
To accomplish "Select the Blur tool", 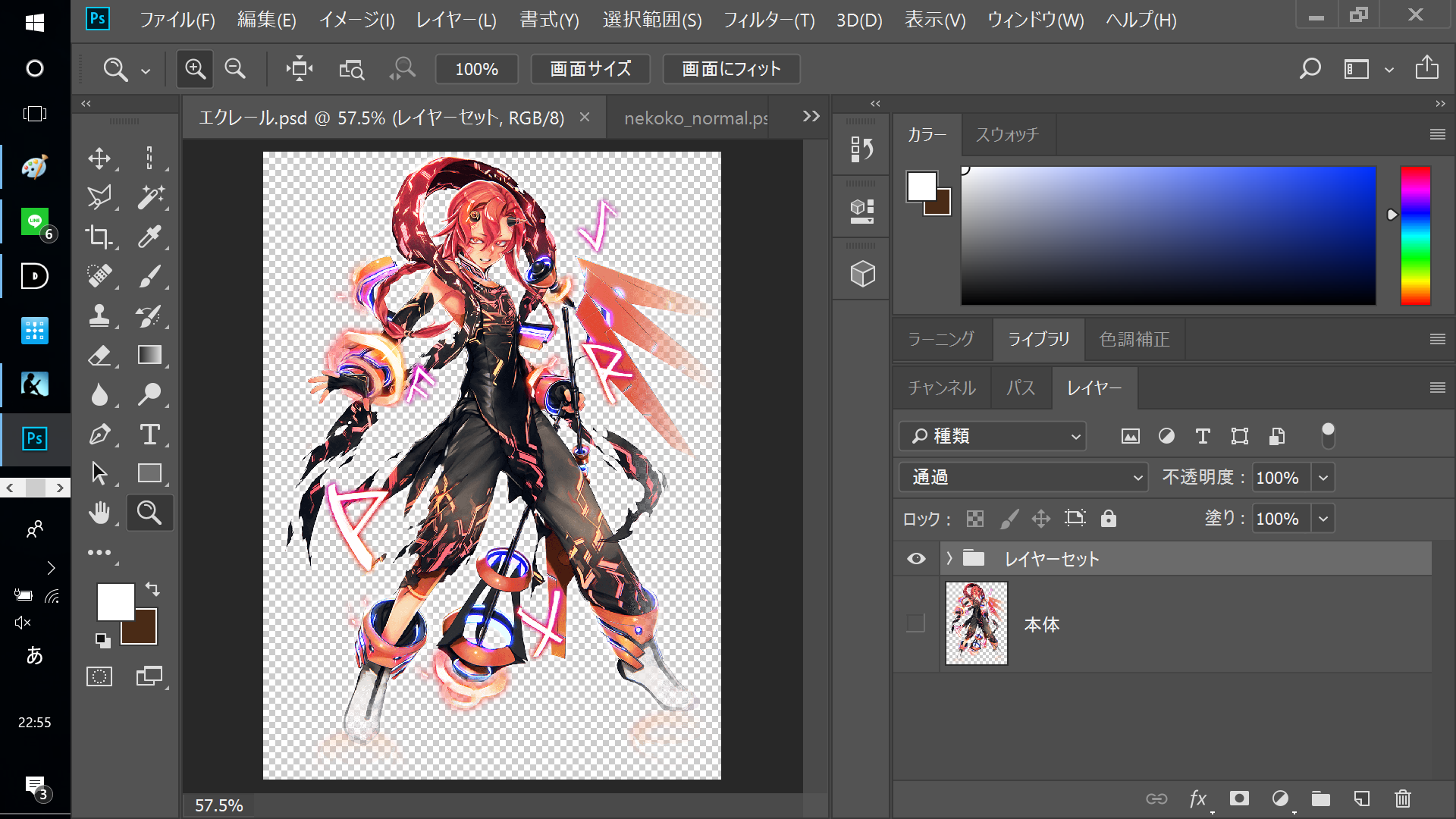I will (99, 394).
